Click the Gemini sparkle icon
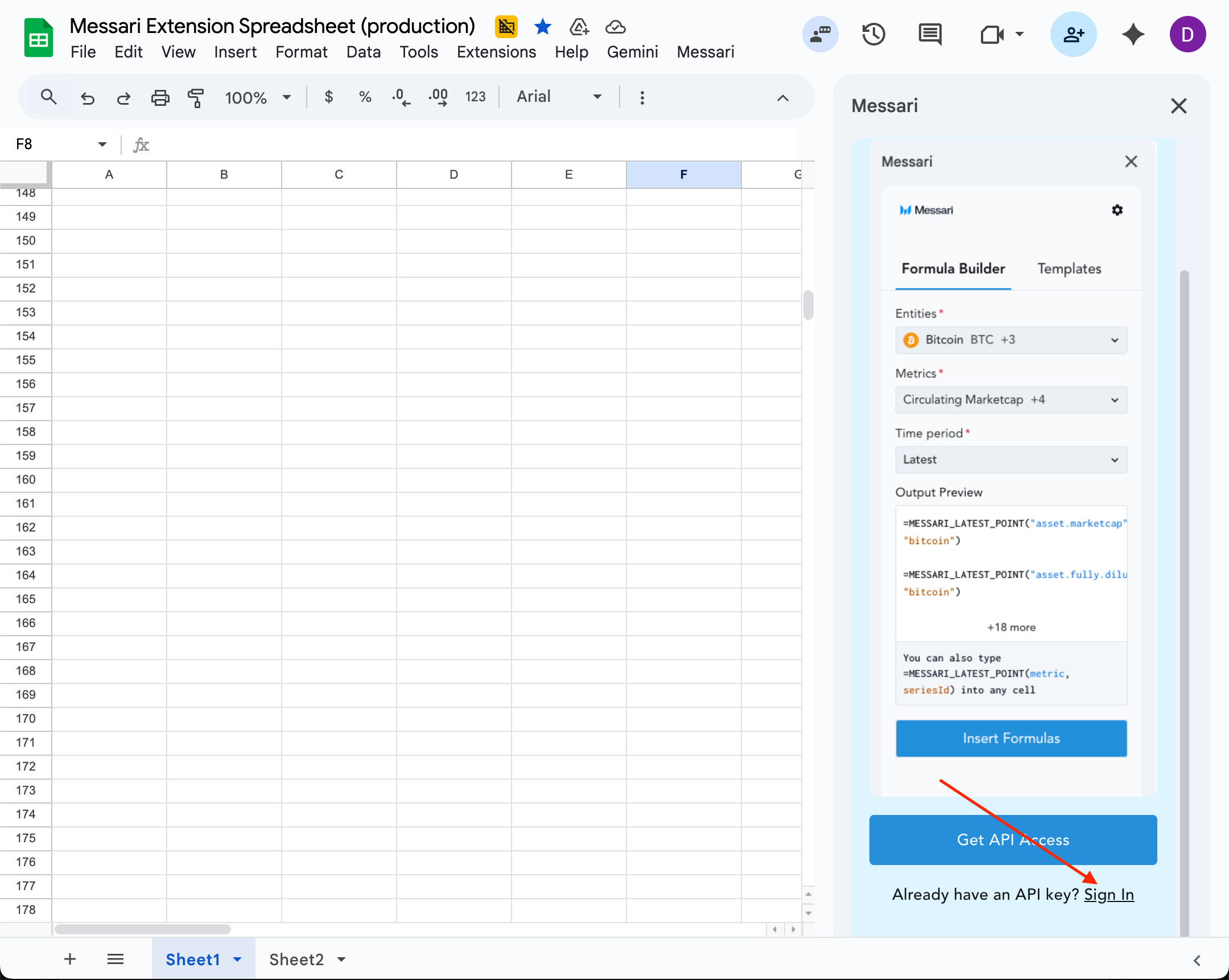The width and height of the screenshot is (1229, 980). click(1133, 34)
